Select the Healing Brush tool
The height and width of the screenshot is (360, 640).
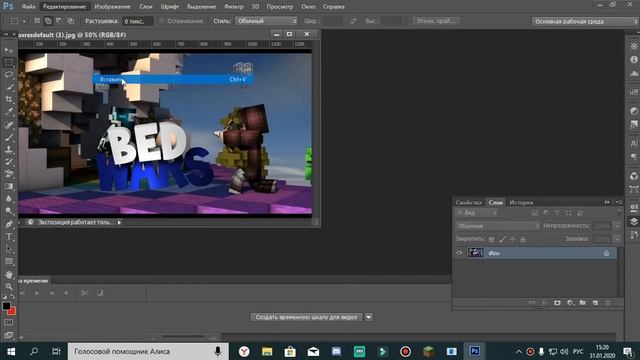pyautogui.click(x=9, y=124)
